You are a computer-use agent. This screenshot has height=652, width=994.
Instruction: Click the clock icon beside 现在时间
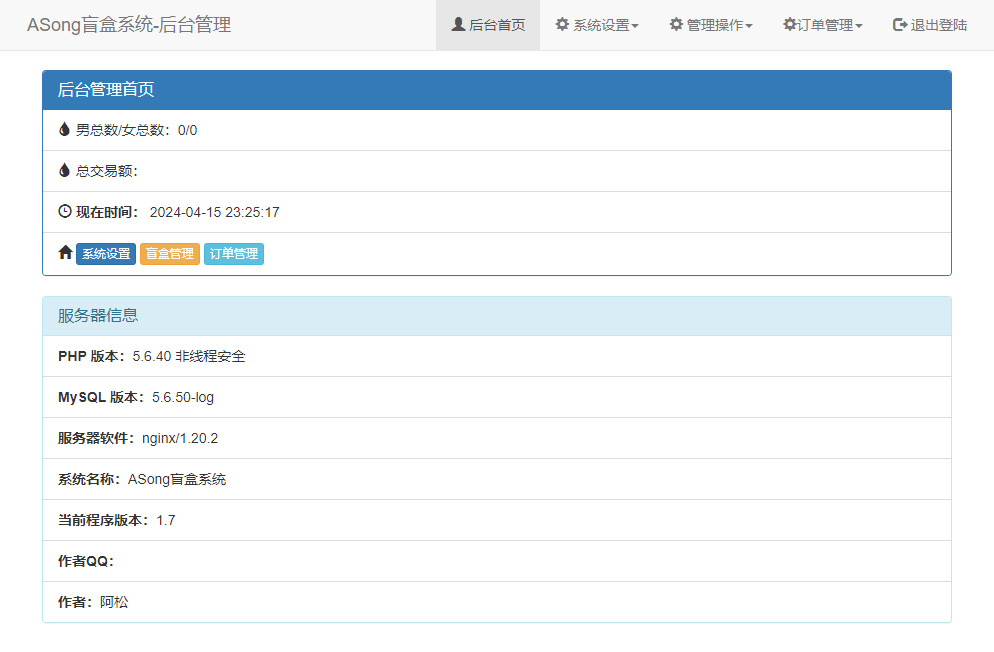click(x=65, y=211)
